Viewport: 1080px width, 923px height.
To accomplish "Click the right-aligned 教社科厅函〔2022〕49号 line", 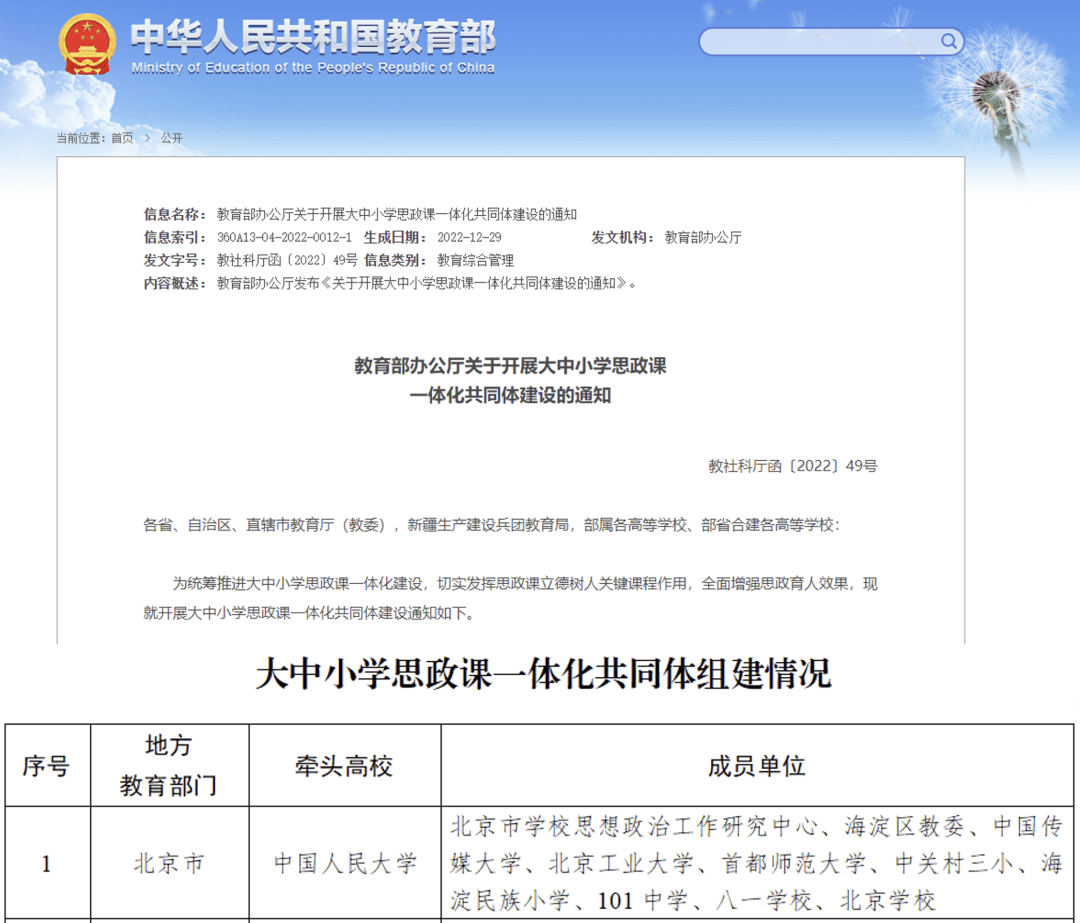I will tap(793, 466).
